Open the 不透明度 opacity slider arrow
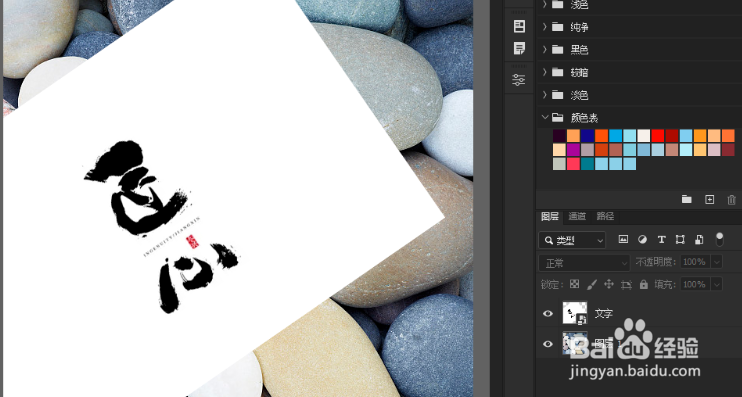The image size is (742, 397). [x=717, y=262]
